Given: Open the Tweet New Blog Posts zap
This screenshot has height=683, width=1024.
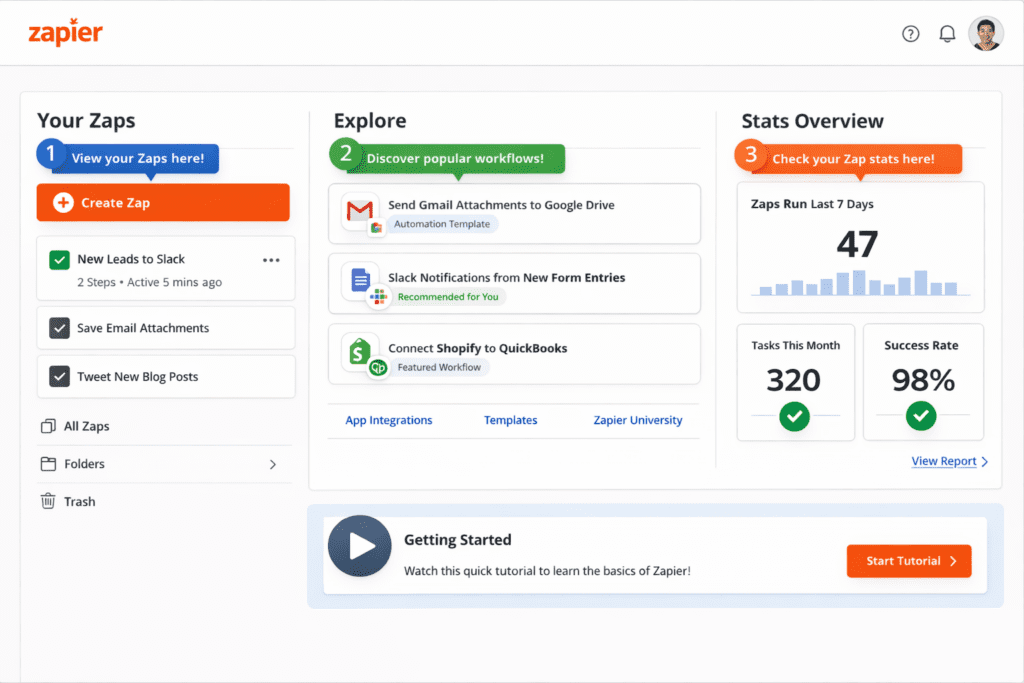Looking at the screenshot, I should pos(166,377).
